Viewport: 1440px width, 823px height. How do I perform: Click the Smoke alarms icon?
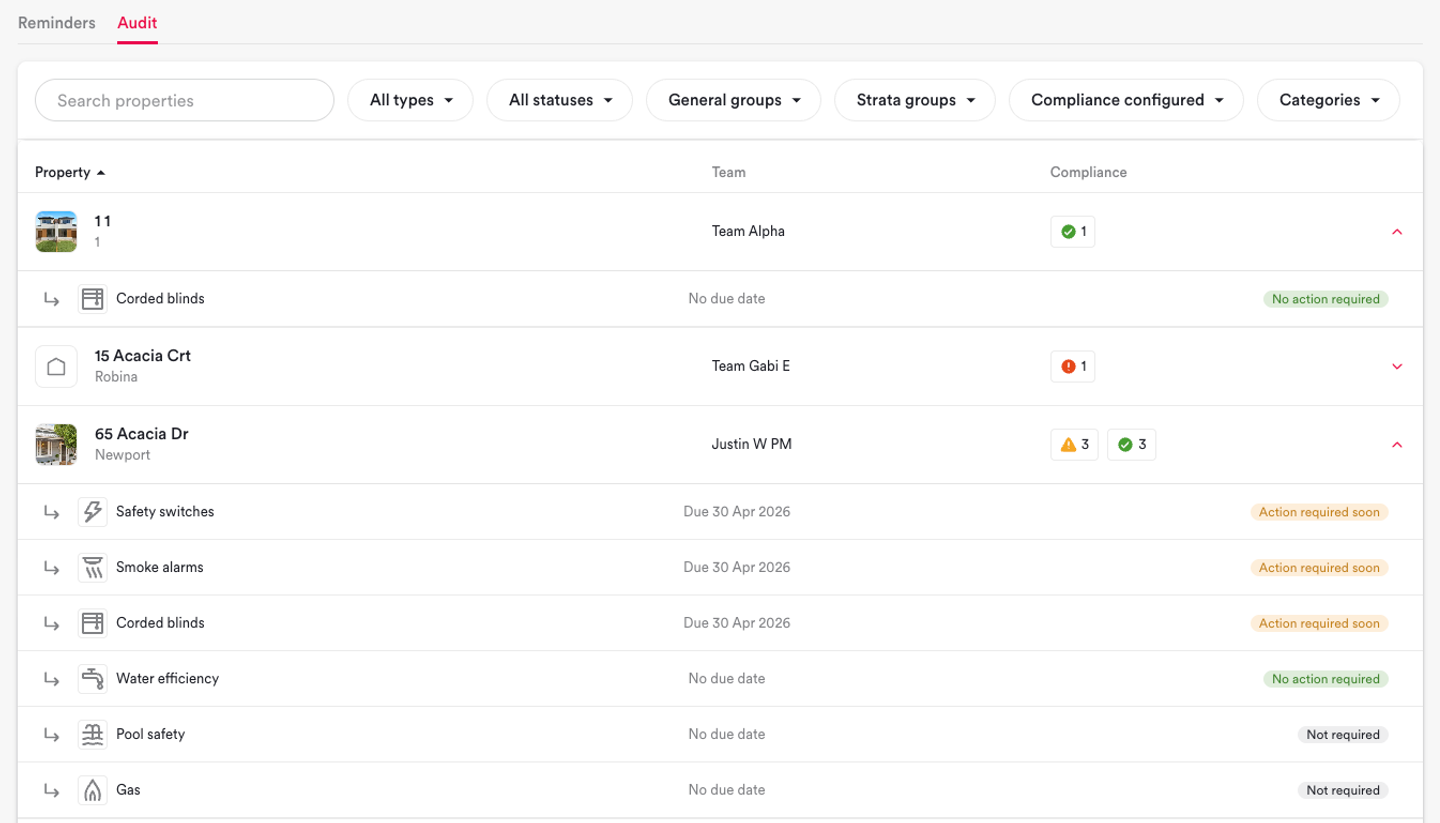(x=92, y=568)
